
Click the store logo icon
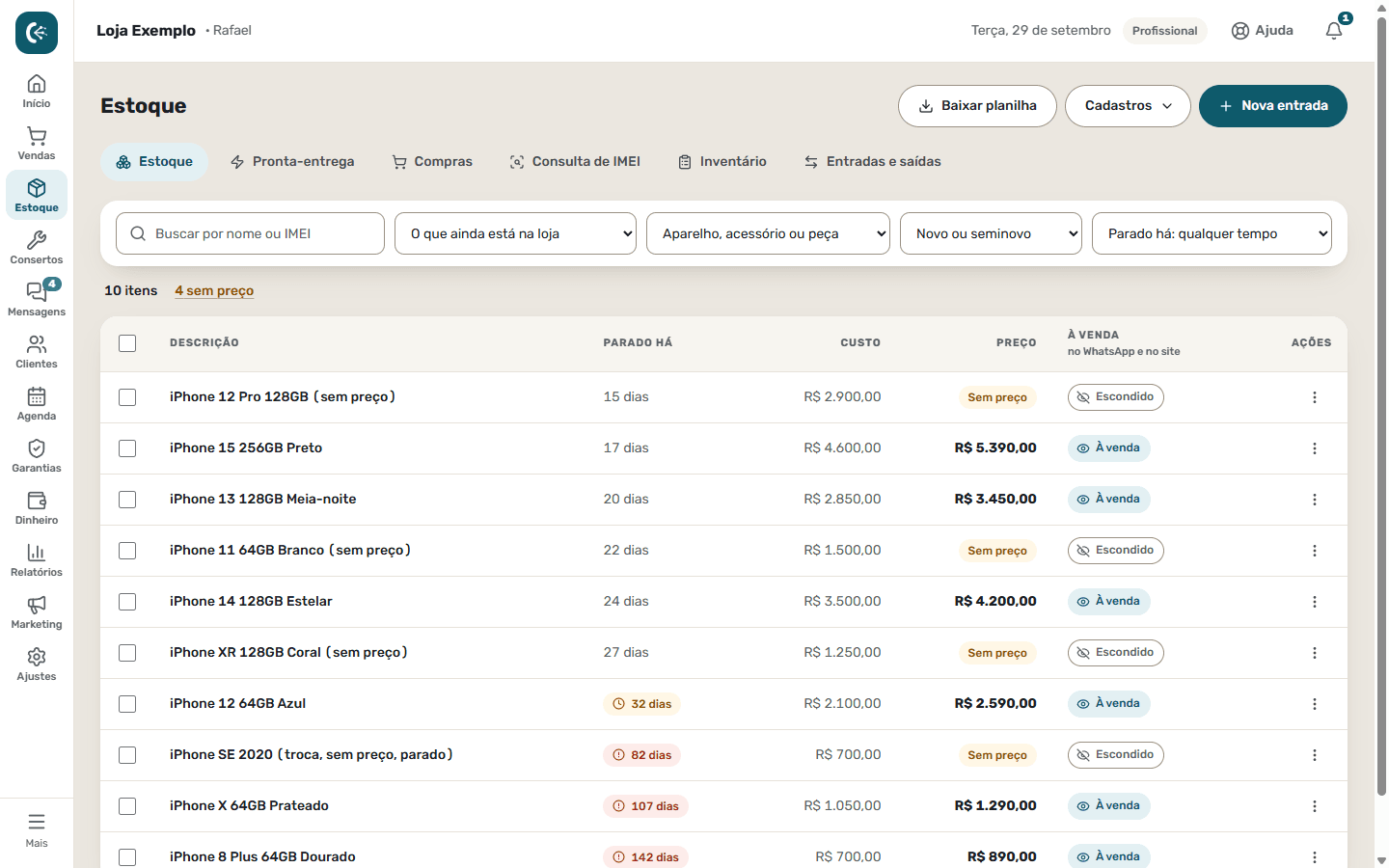pos(37,33)
